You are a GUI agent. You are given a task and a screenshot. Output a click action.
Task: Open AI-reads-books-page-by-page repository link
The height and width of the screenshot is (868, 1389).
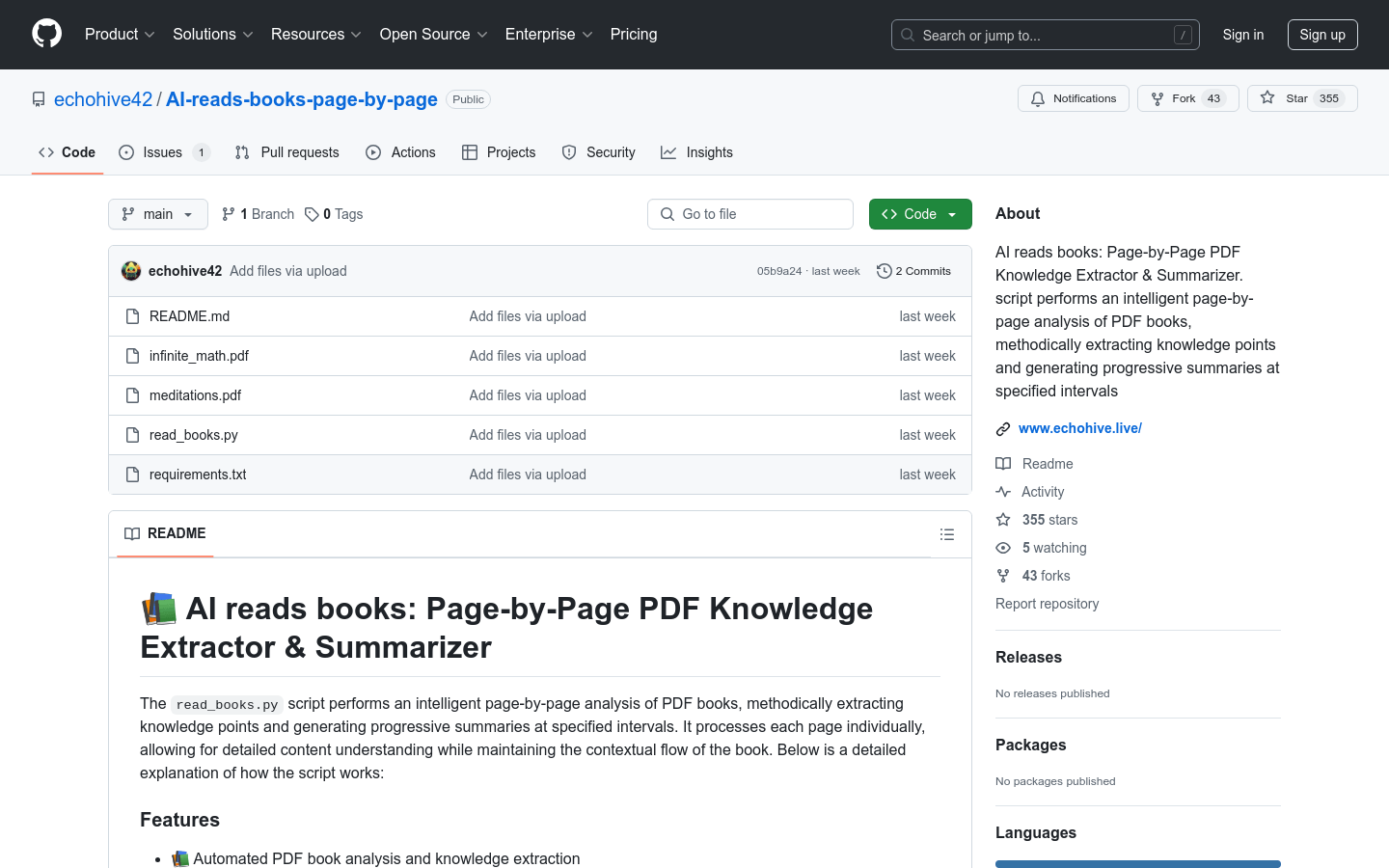point(302,99)
